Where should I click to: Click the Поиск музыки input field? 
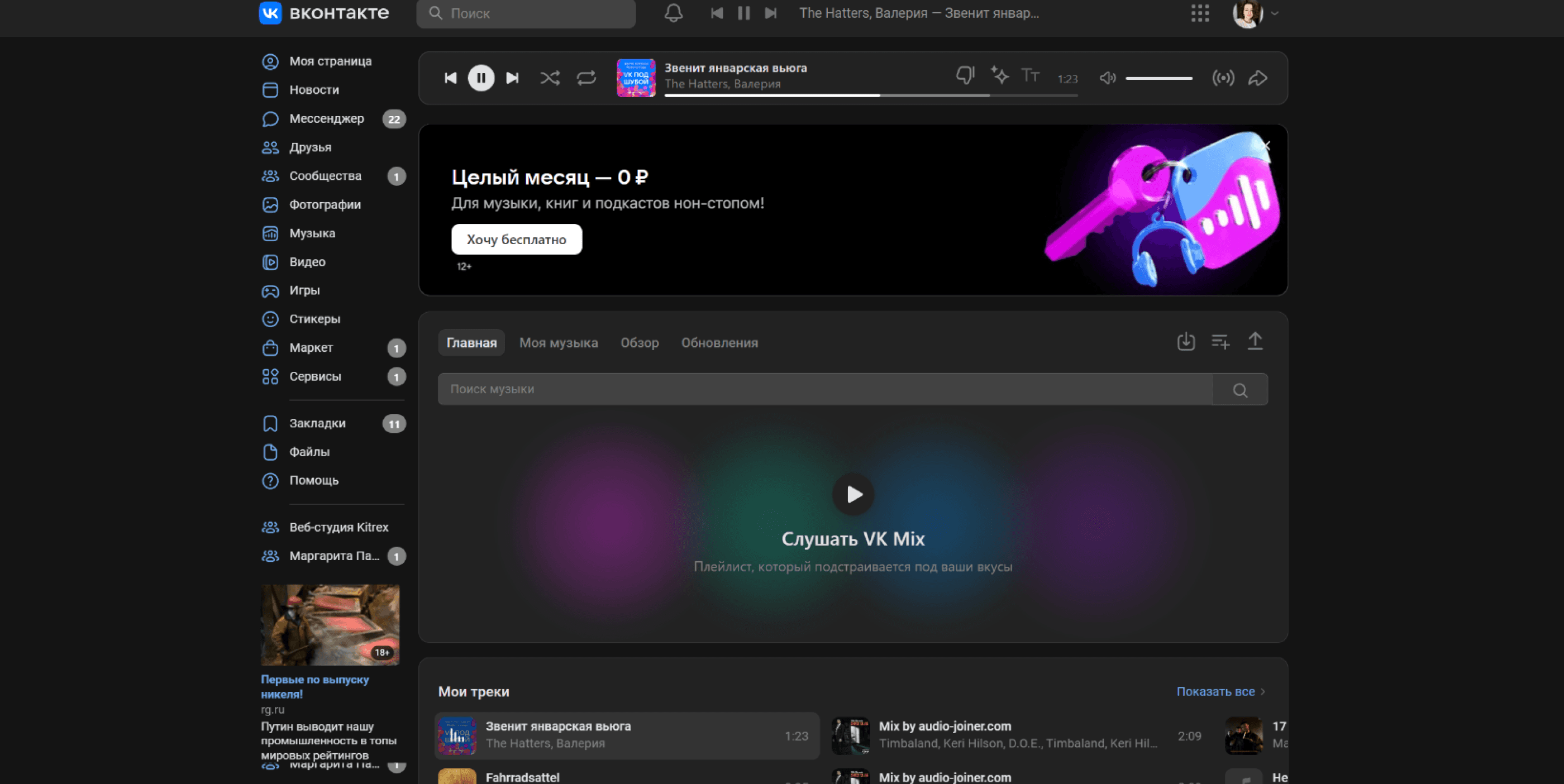pyautogui.click(x=824, y=389)
